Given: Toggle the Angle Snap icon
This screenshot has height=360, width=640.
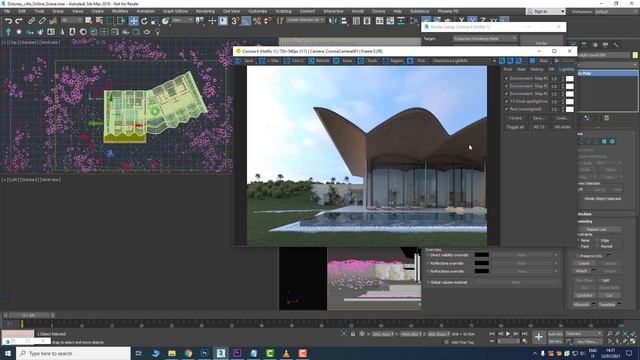Looking at the screenshot, I should click(x=246, y=20).
